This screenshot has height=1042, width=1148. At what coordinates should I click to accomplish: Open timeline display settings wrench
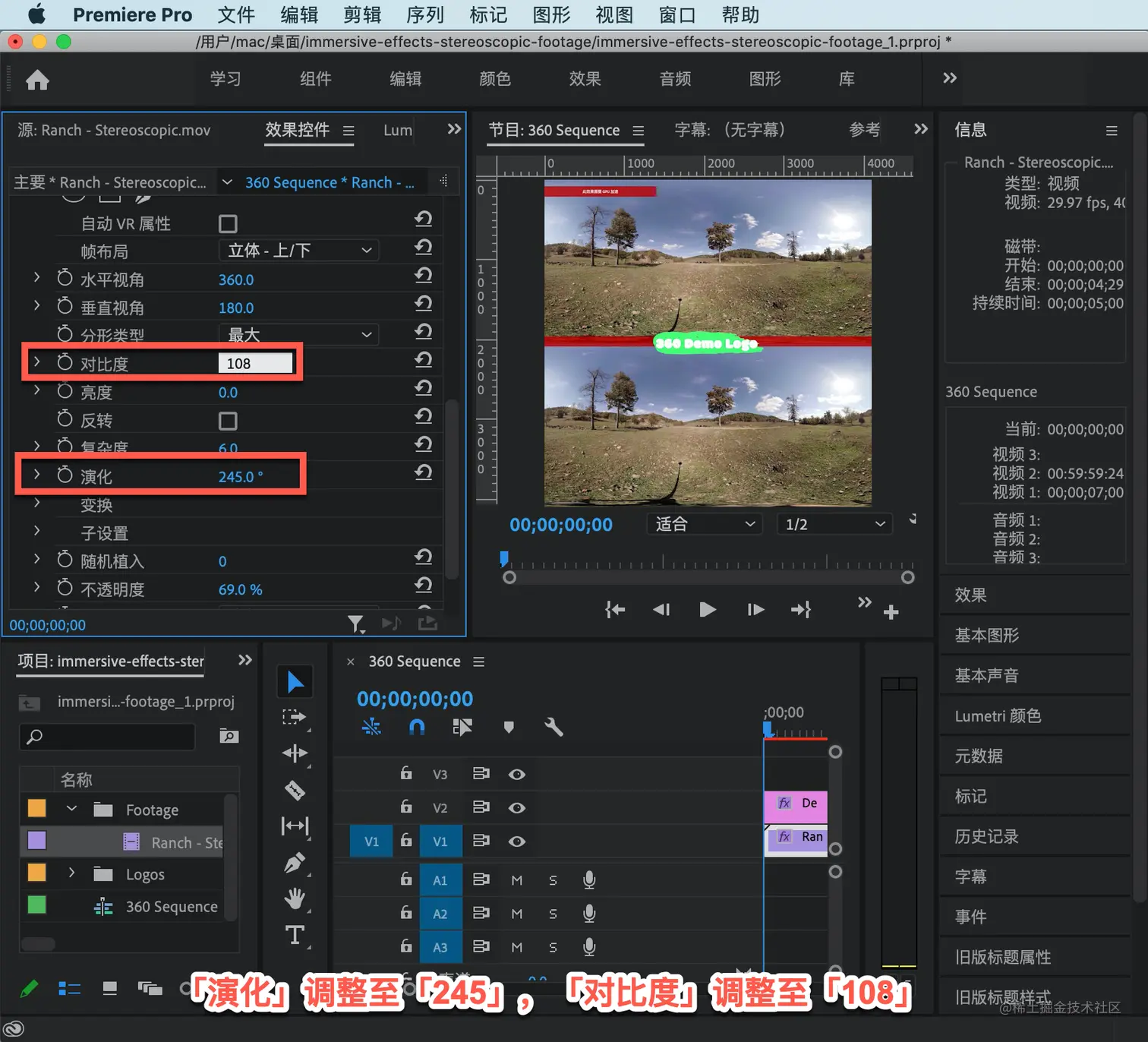[x=553, y=728]
